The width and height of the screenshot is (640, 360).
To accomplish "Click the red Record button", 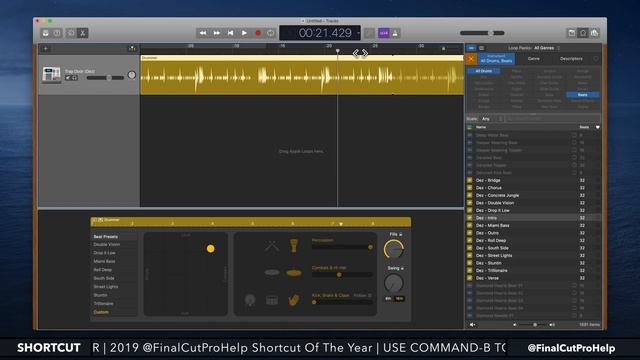I will click(258, 33).
